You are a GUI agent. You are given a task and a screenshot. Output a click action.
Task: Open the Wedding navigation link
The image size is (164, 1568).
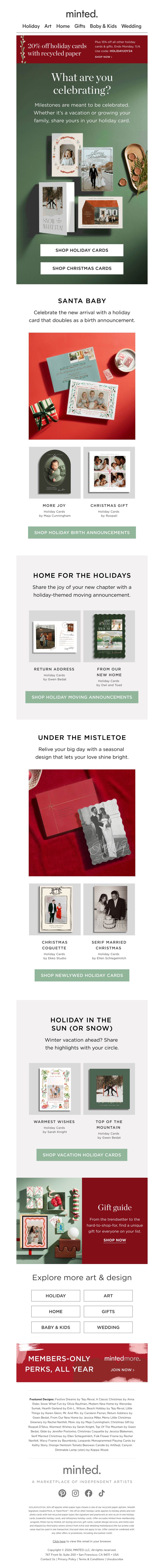click(131, 26)
